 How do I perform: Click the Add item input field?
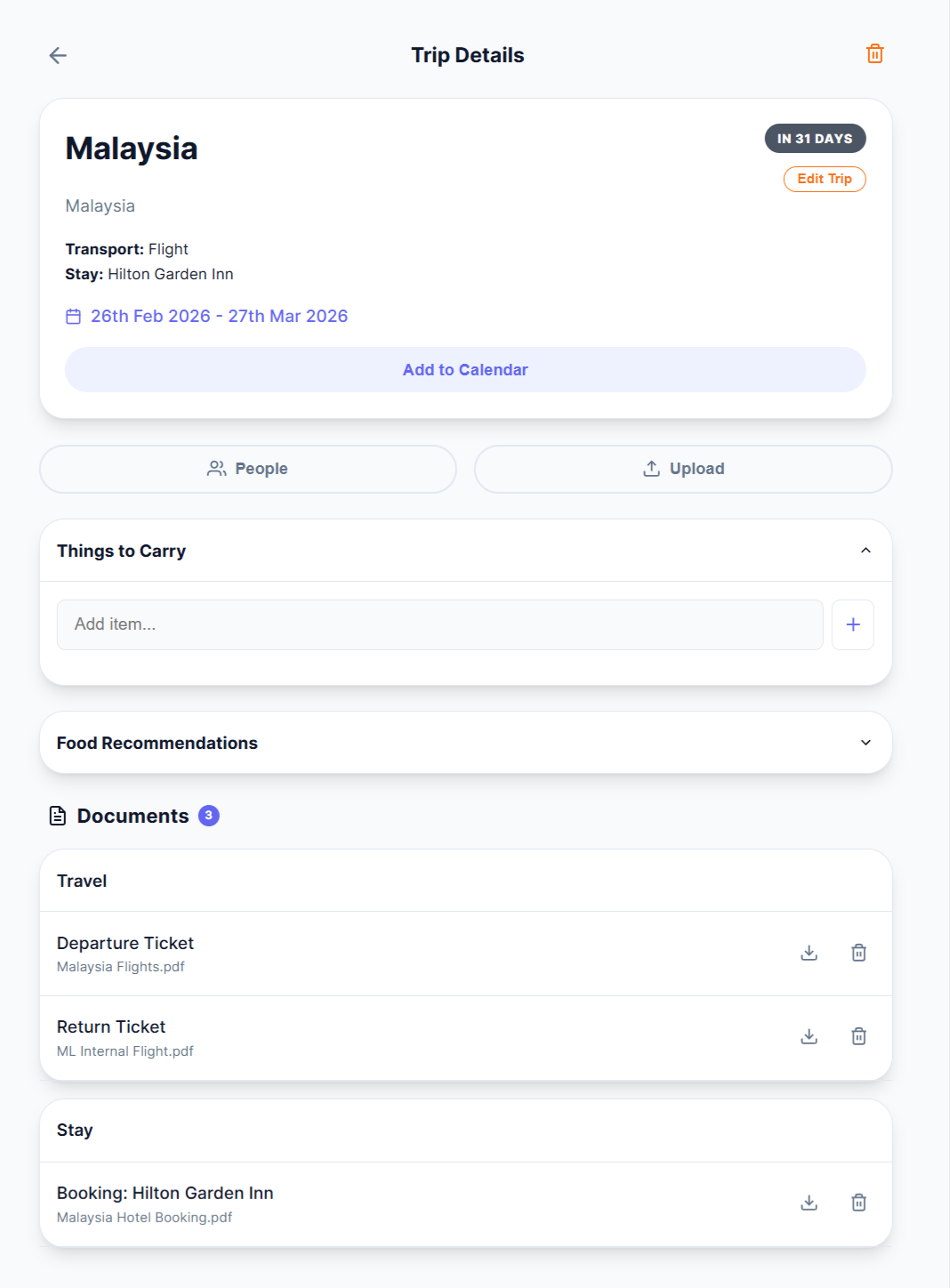click(x=439, y=624)
